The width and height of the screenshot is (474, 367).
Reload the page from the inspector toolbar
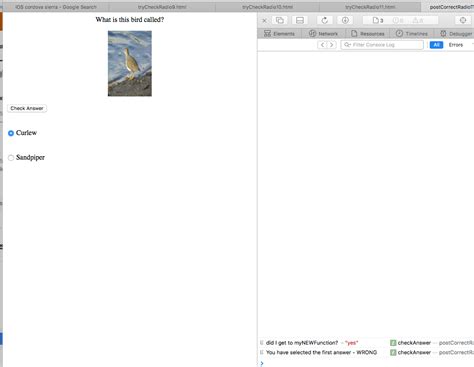(324, 21)
